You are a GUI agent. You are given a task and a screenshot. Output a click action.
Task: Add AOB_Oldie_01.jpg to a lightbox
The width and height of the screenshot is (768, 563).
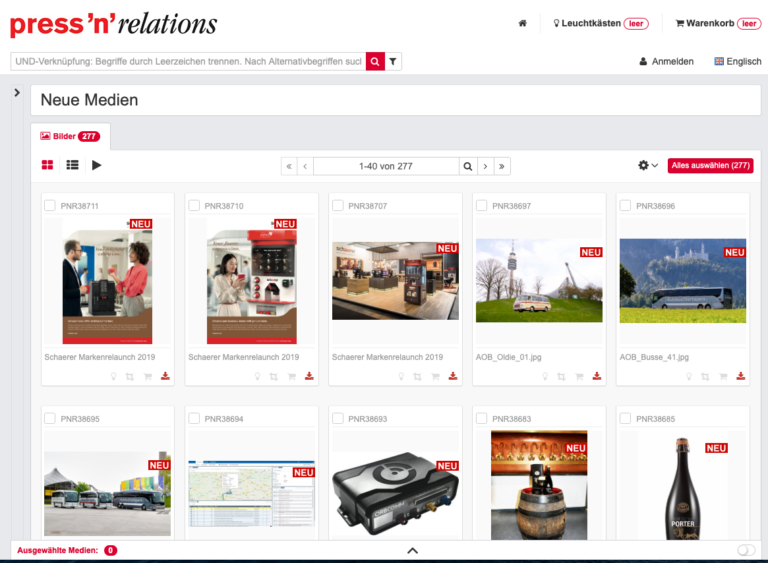coord(545,376)
